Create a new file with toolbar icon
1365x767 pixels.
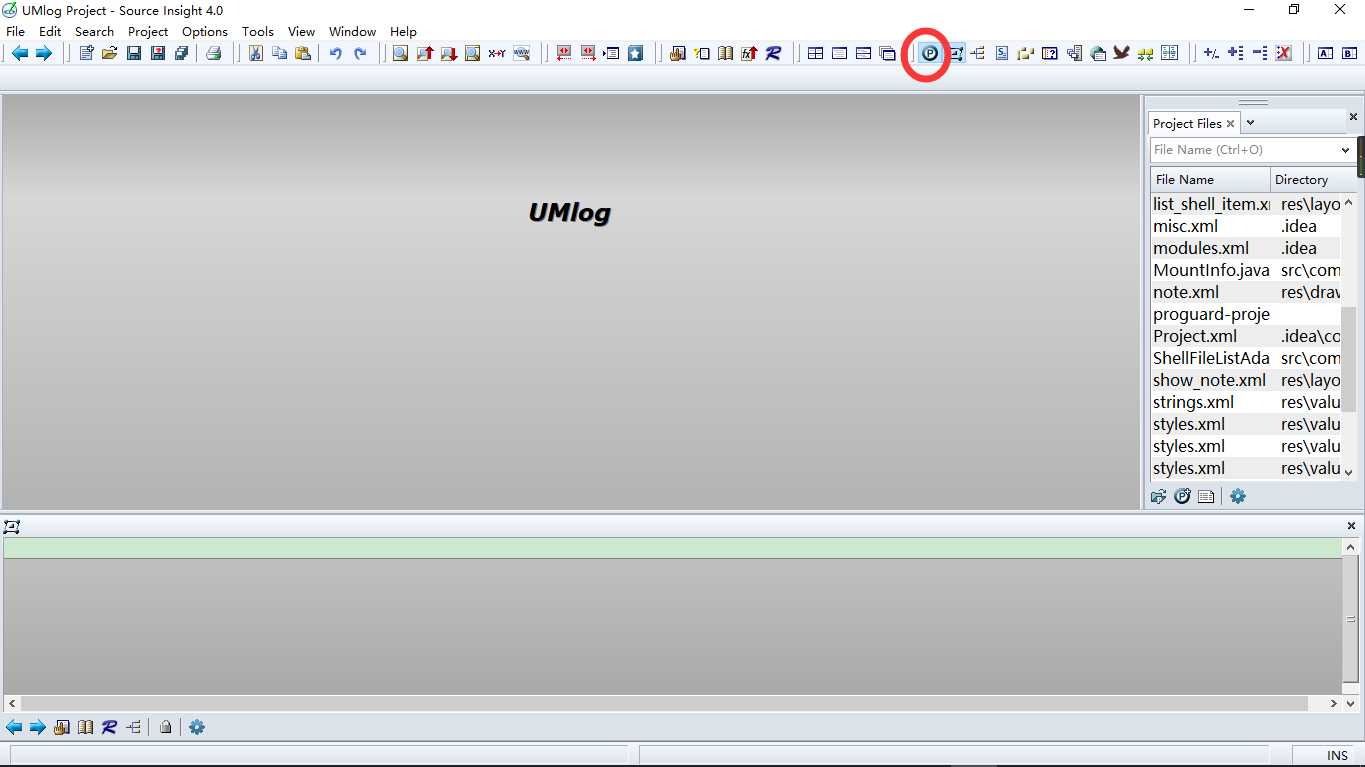[86, 53]
